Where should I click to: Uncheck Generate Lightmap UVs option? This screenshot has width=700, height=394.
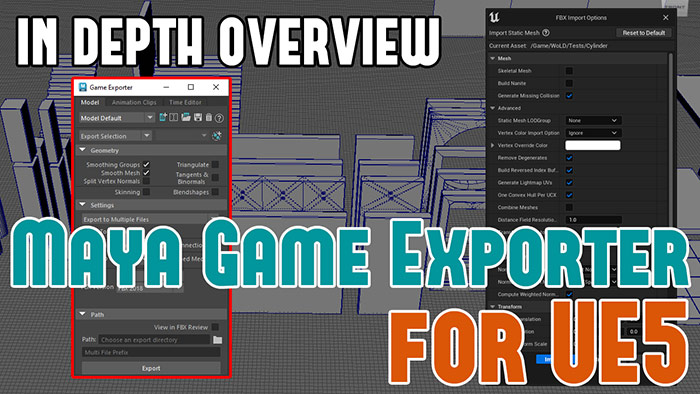coord(569,182)
